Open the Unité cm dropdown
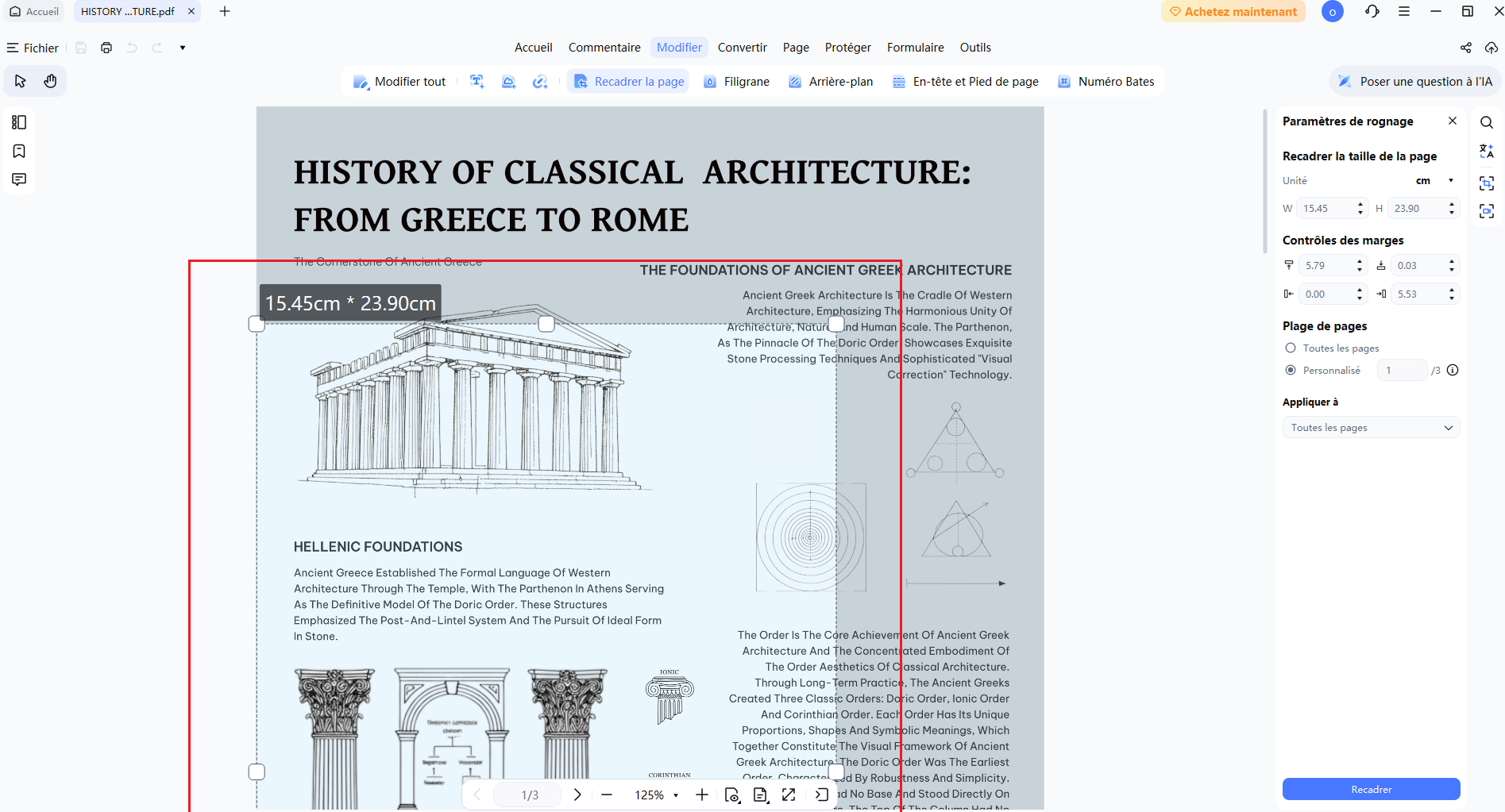The height and width of the screenshot is (812, 1505). (x=1434, y=181)
